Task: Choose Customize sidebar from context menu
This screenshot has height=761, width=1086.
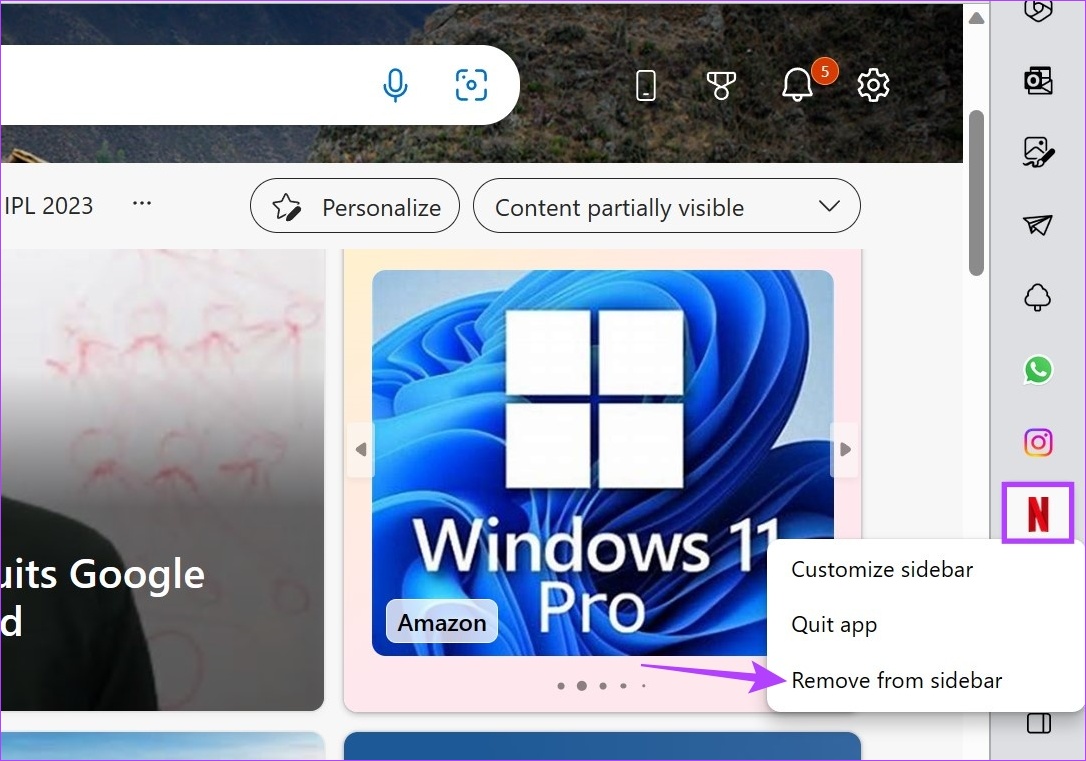Action: coord(882,569)
